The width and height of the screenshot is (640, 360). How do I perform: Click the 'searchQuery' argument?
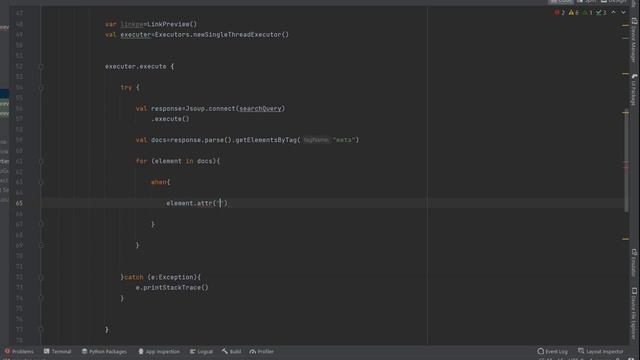[x=260, y=109]
